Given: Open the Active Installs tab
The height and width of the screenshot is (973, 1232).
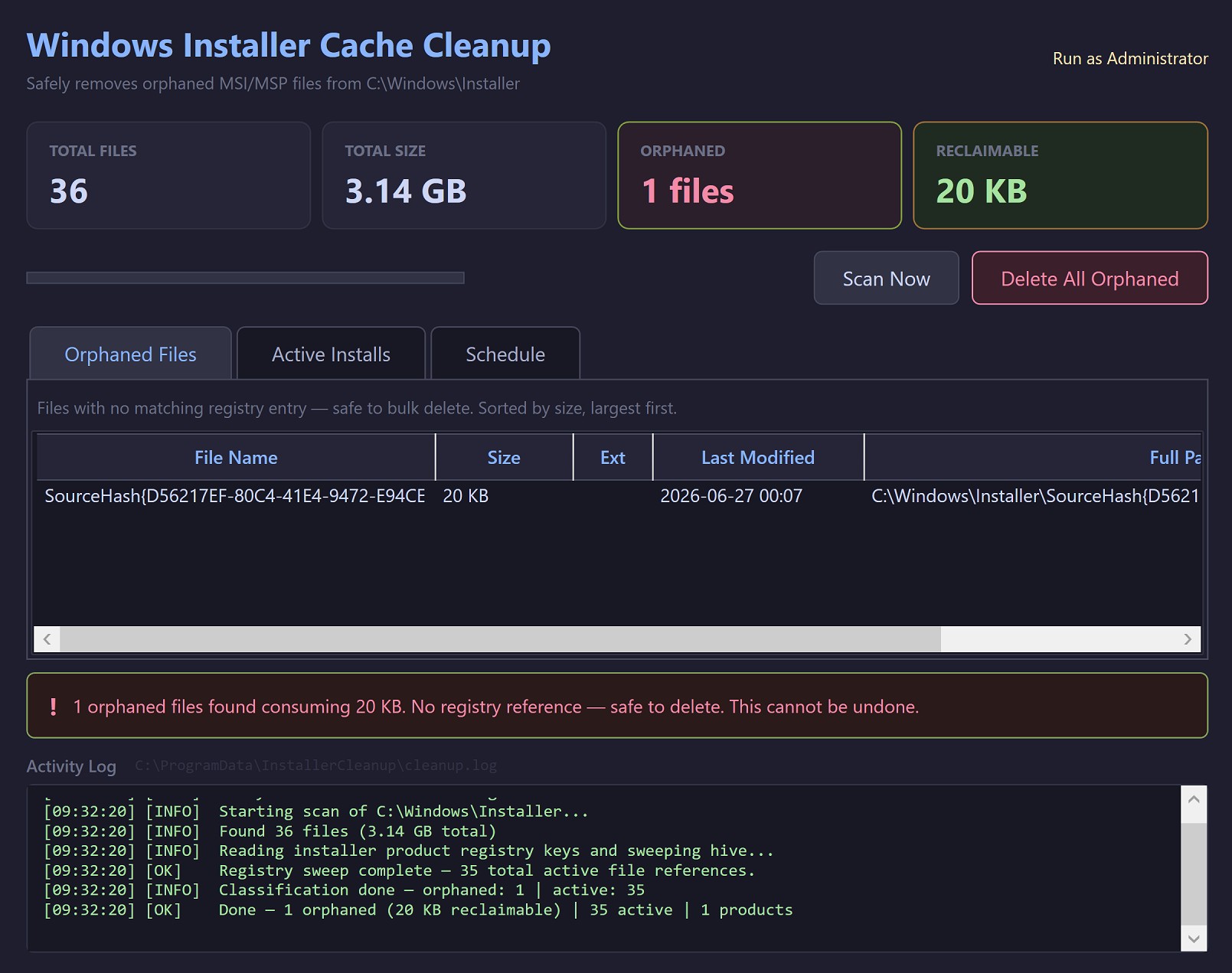Looking at the screenshot, I should 331,354.
